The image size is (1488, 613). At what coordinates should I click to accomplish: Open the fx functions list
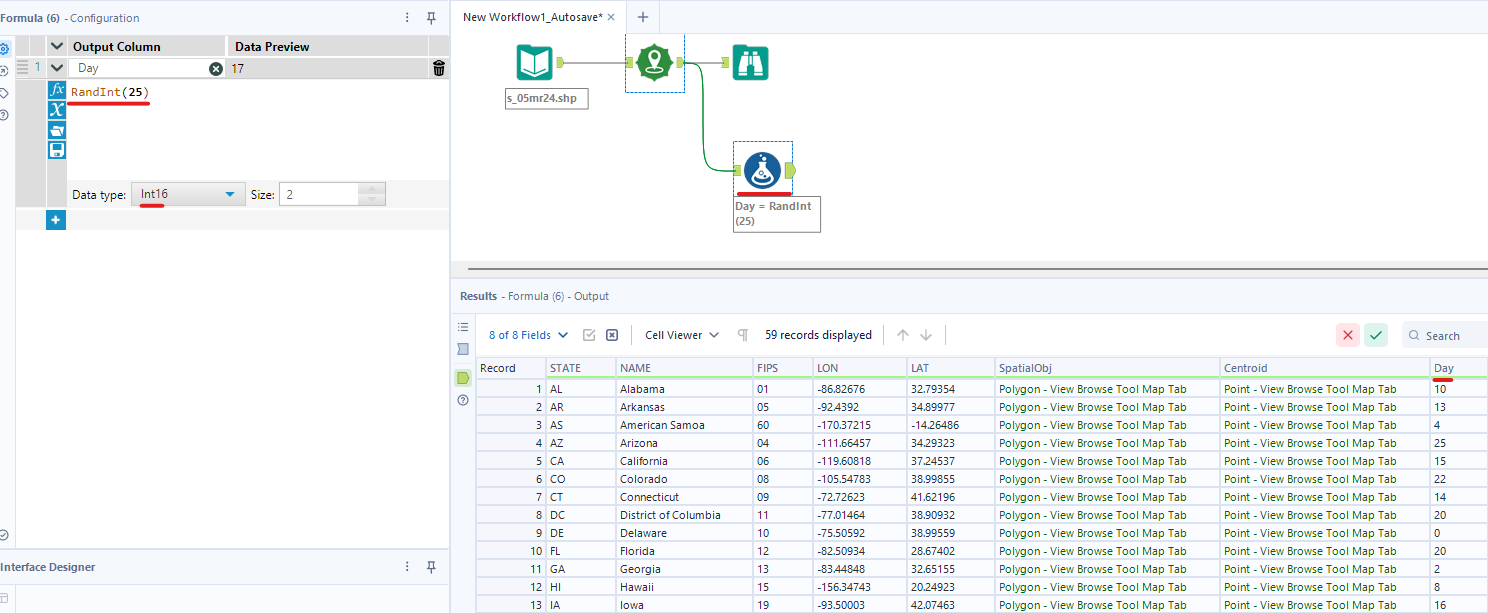pyautogui.click(x=57, y=90)
